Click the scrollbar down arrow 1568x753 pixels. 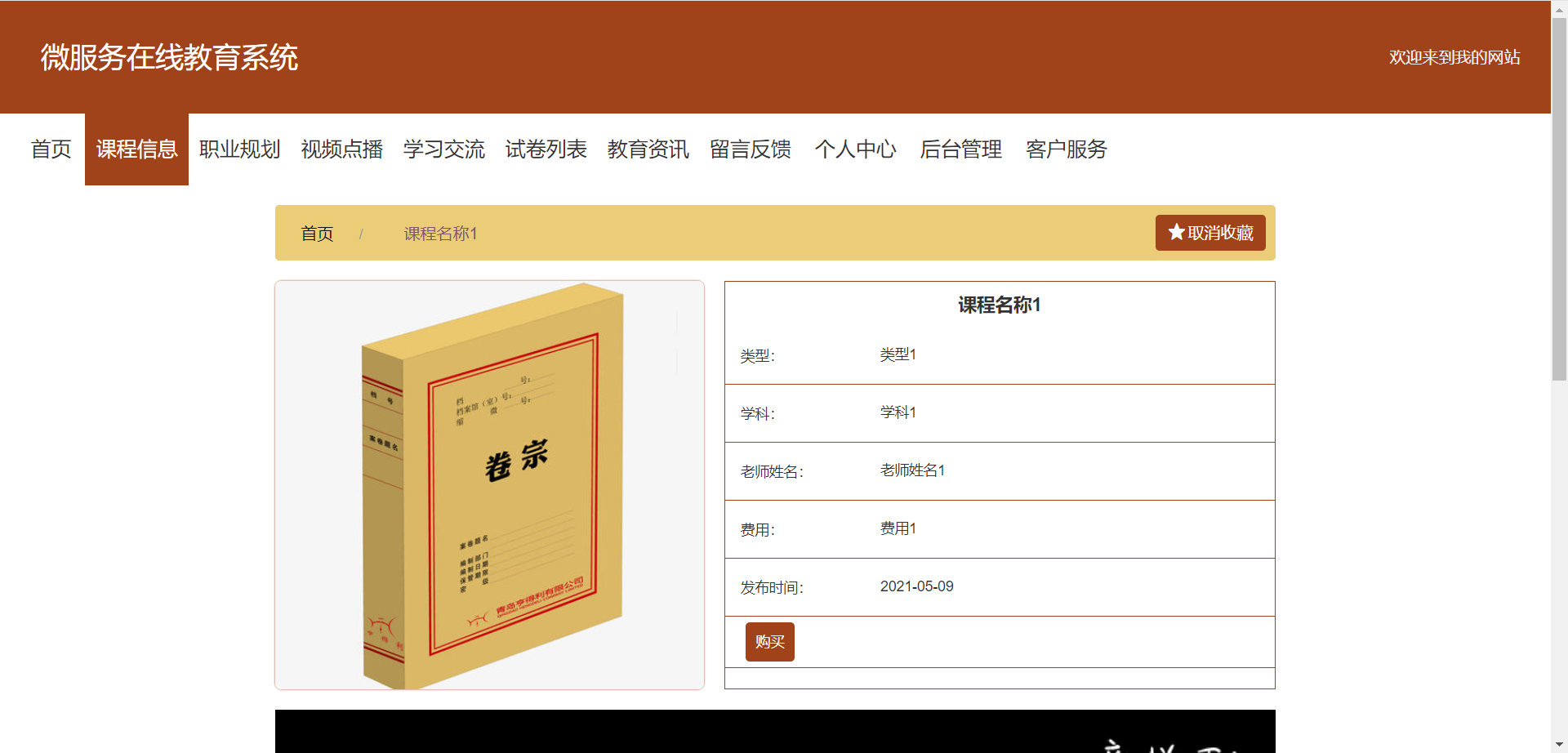1558,744
